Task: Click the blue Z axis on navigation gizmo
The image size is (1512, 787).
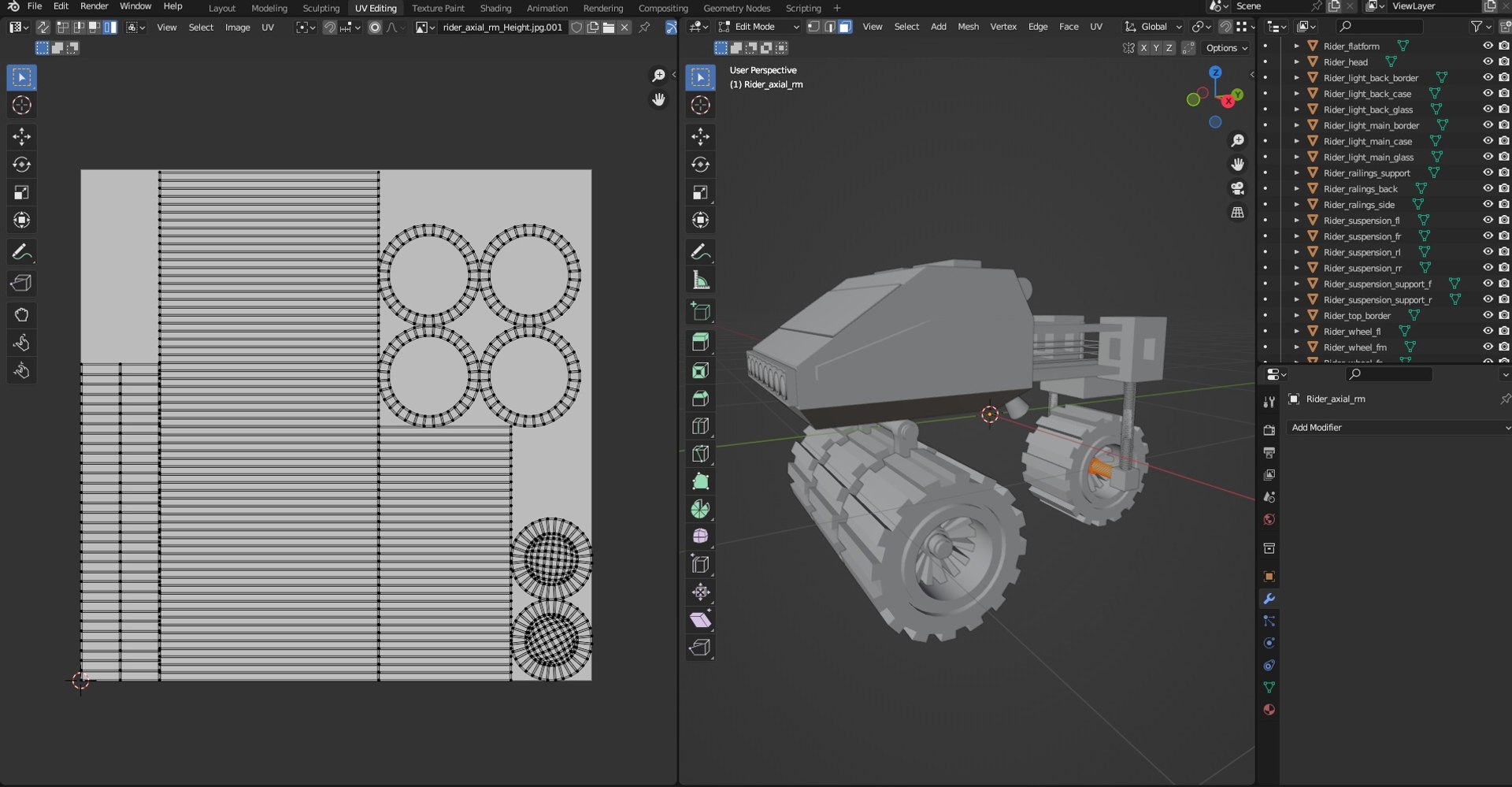Action: point(1215,72)
